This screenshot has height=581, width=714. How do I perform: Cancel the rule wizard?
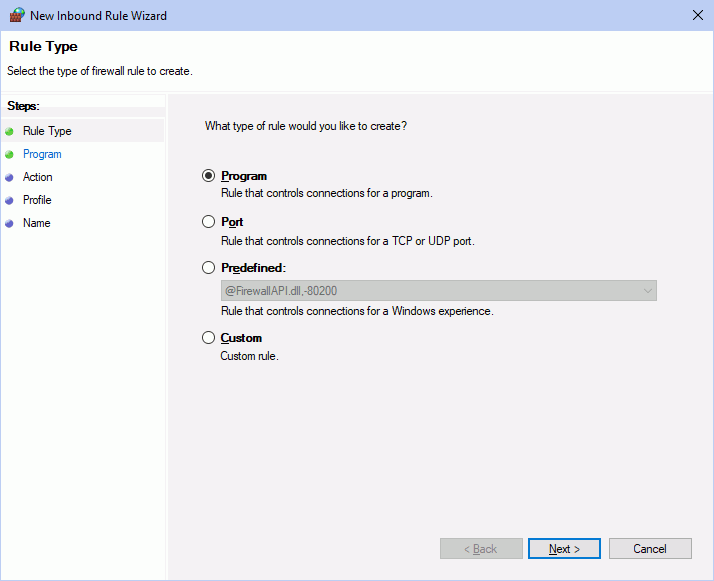[650, 549]
